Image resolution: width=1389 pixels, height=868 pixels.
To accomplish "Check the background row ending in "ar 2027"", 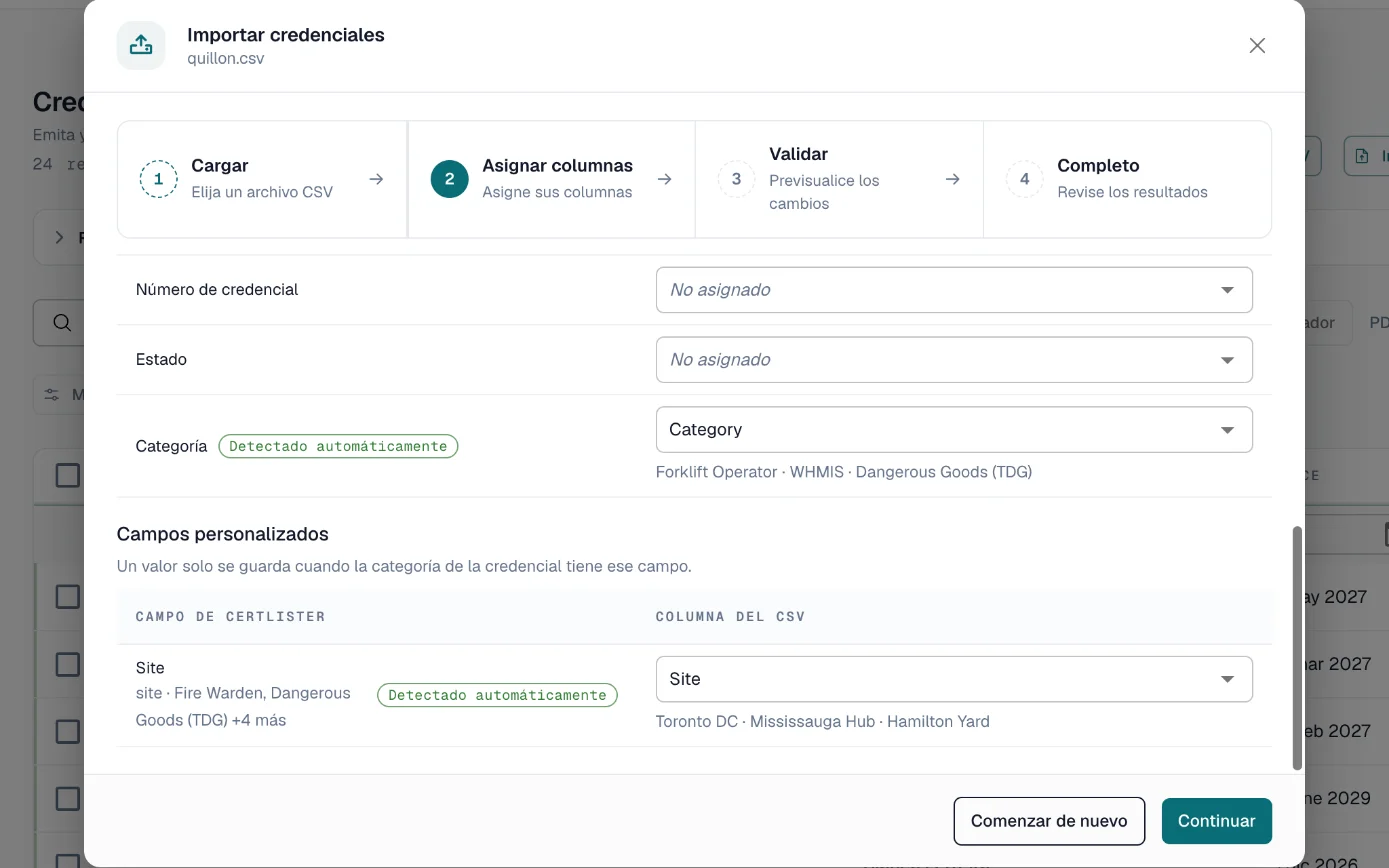I will [67, 664].
